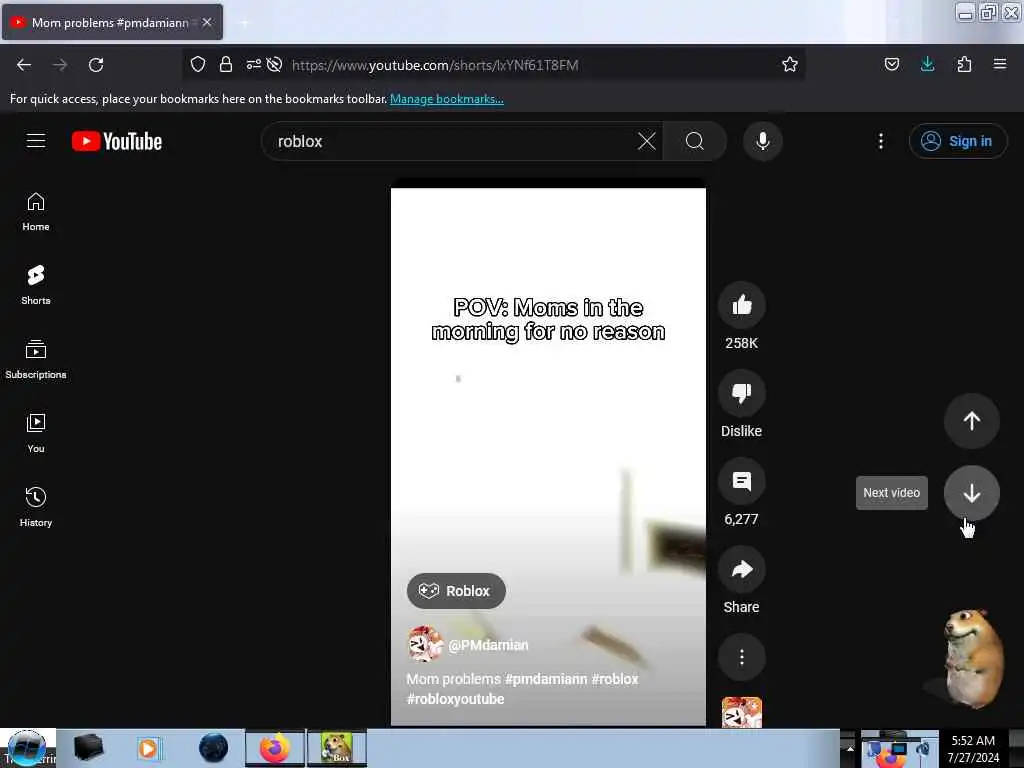
Task: Go to next video with down arrow
Action: point(972,493)
